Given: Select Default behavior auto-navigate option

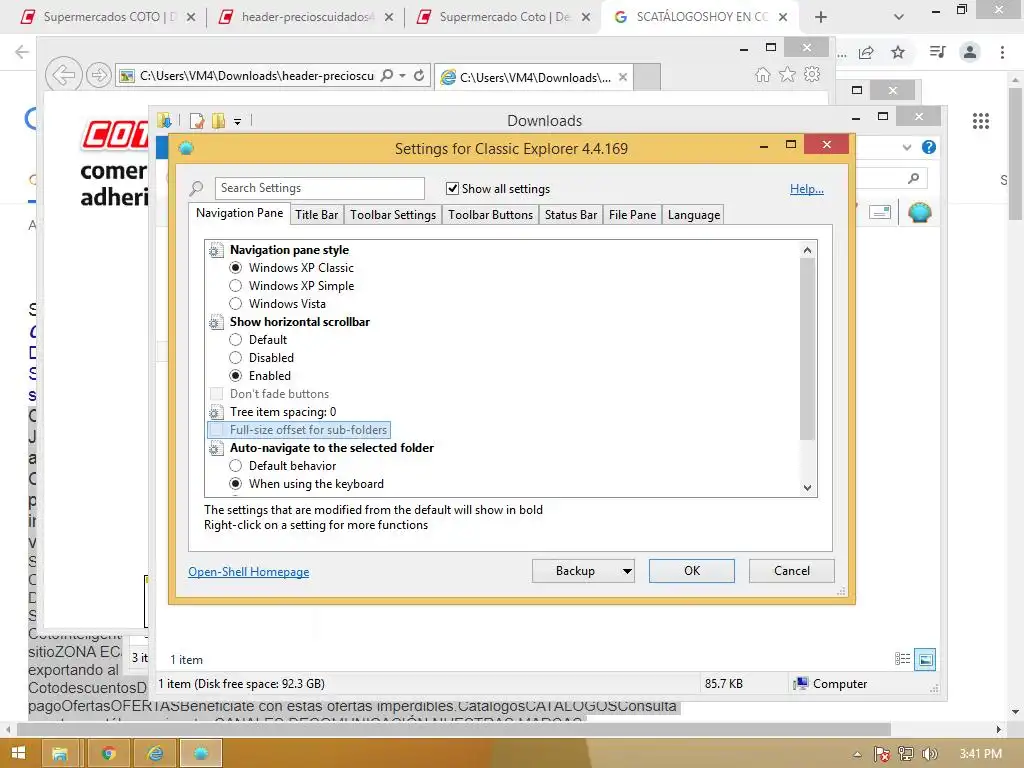Looking at the screenshot, I should click(235, 466).
